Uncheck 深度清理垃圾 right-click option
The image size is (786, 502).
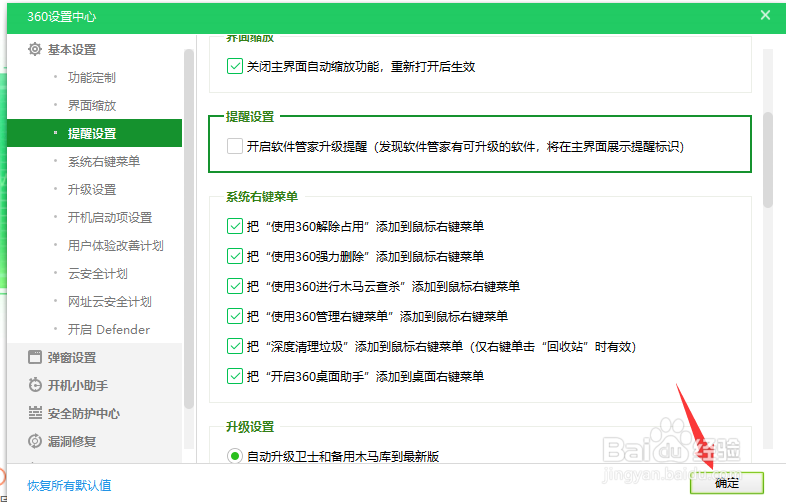pos(235,347)
